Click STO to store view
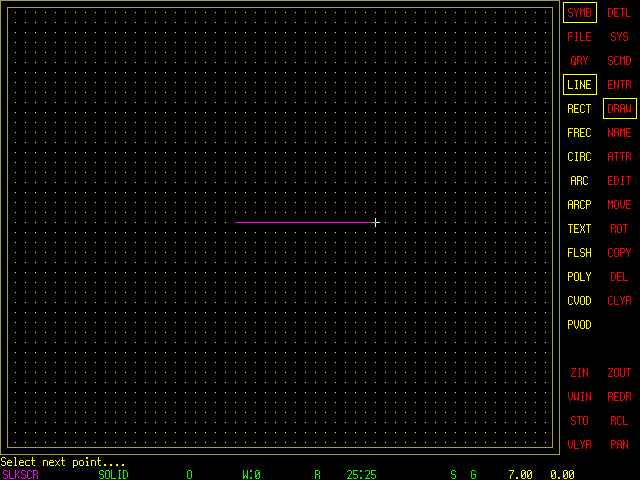The width and height of the screenshot is (640, 480). tap(579, 421)
